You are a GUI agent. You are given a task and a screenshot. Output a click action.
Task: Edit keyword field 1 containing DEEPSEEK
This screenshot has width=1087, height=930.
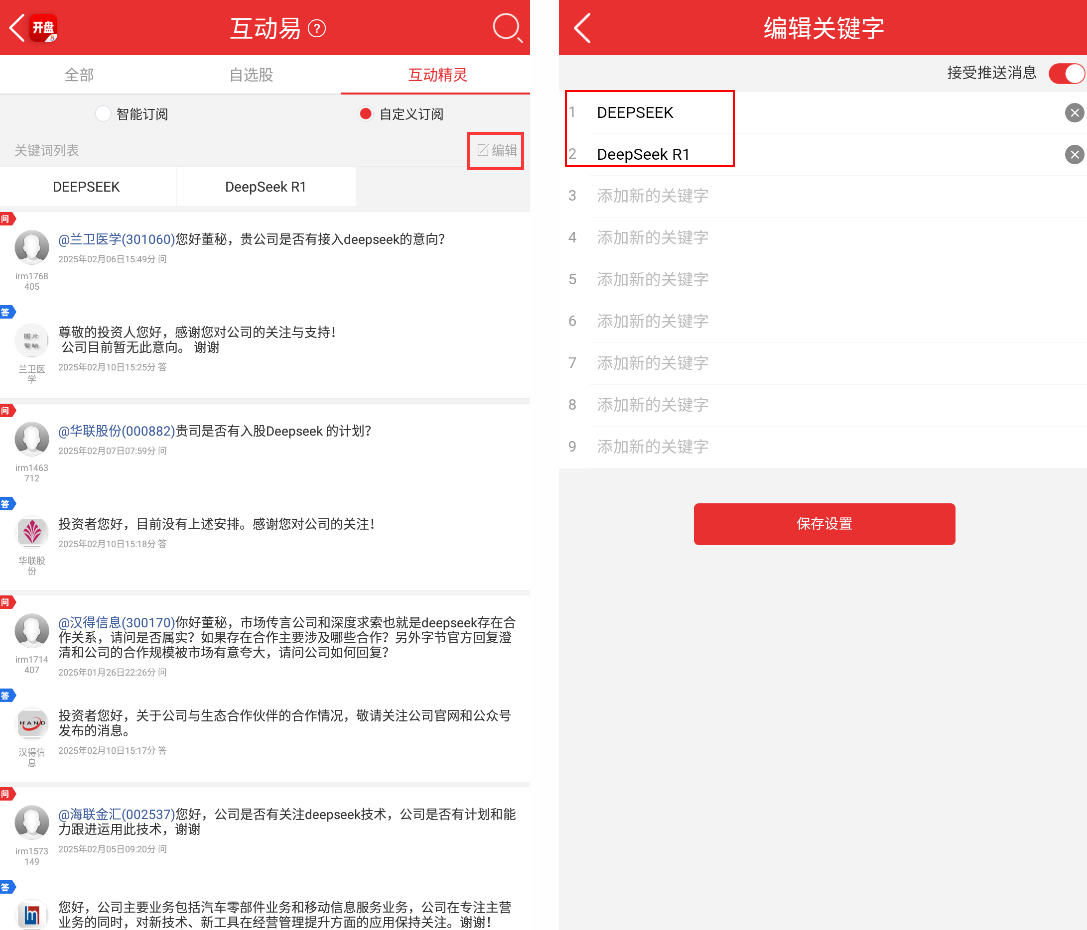point(825,113)
